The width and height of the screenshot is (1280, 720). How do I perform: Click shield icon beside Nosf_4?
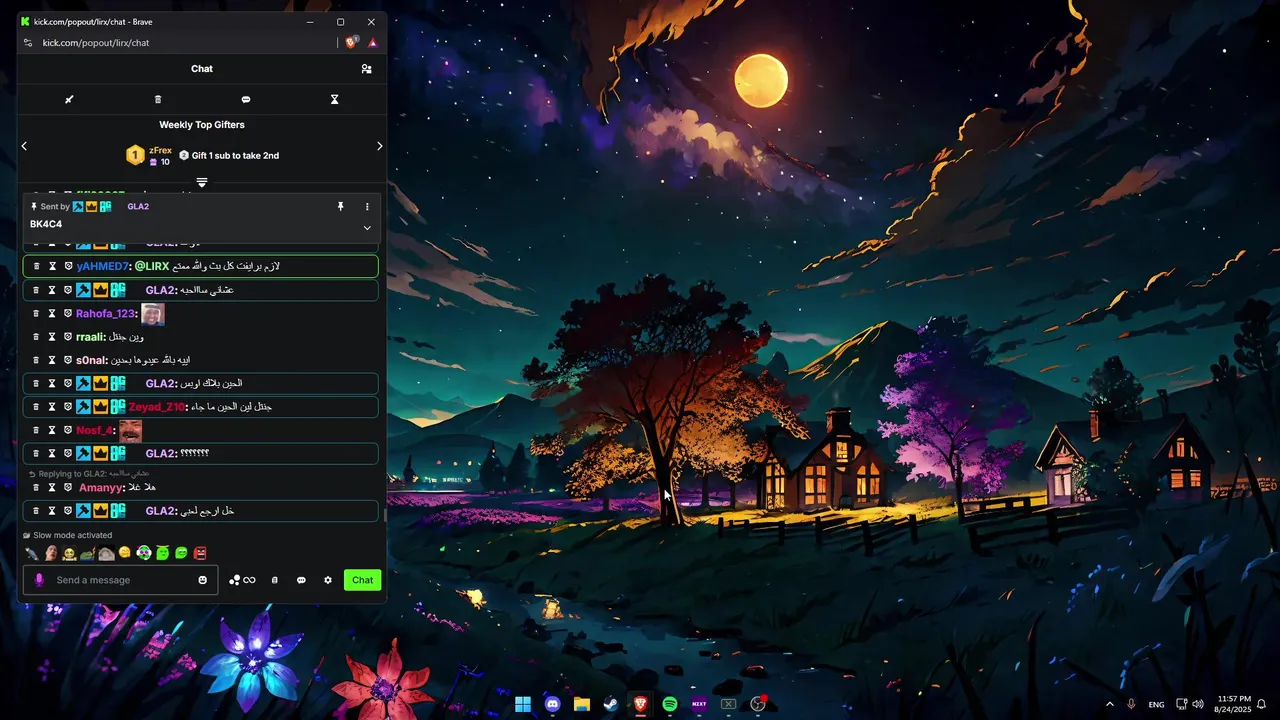coord(68,430)
